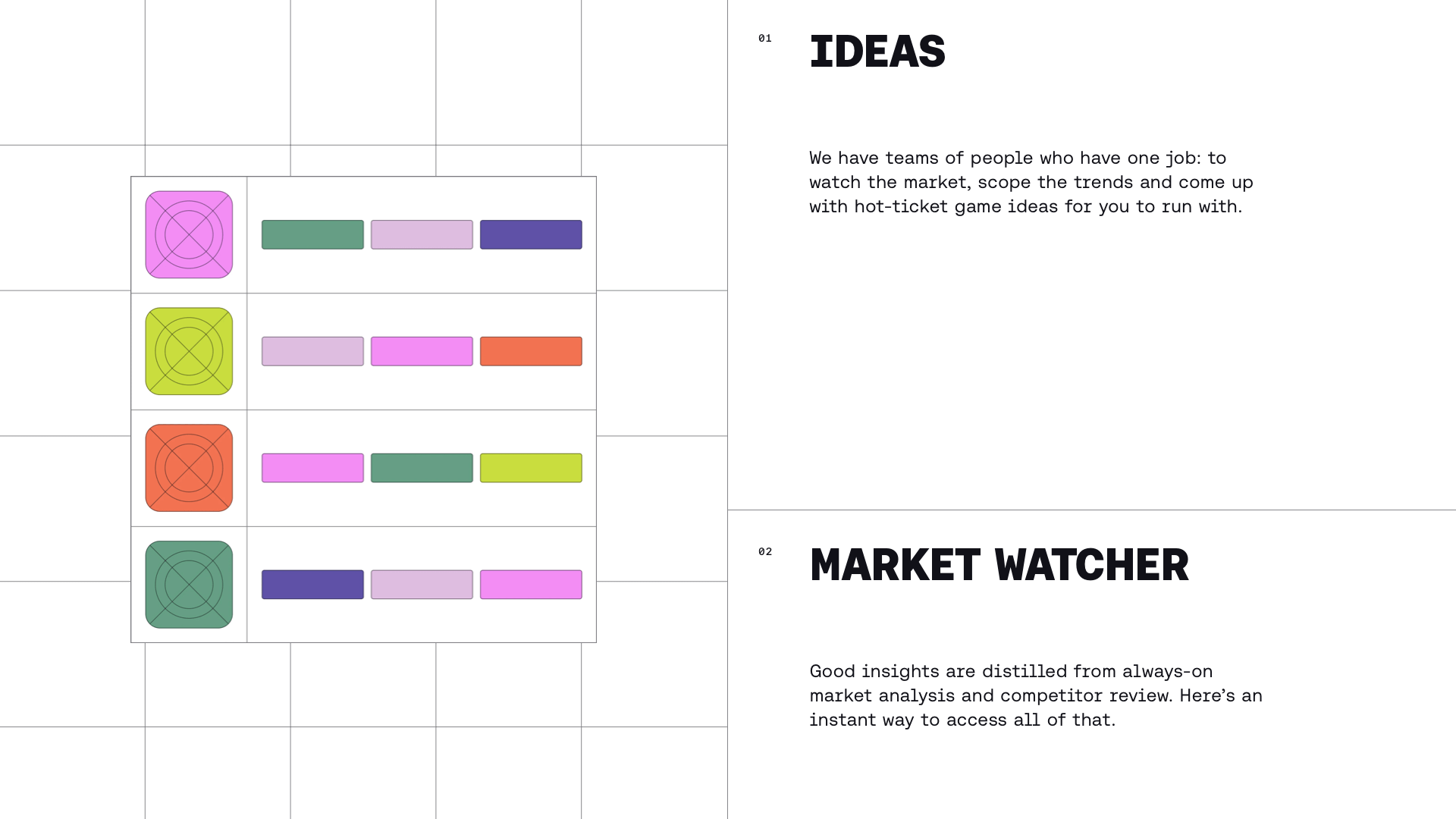
Task: Click the IDEAS heading
Action: (877, 52)
